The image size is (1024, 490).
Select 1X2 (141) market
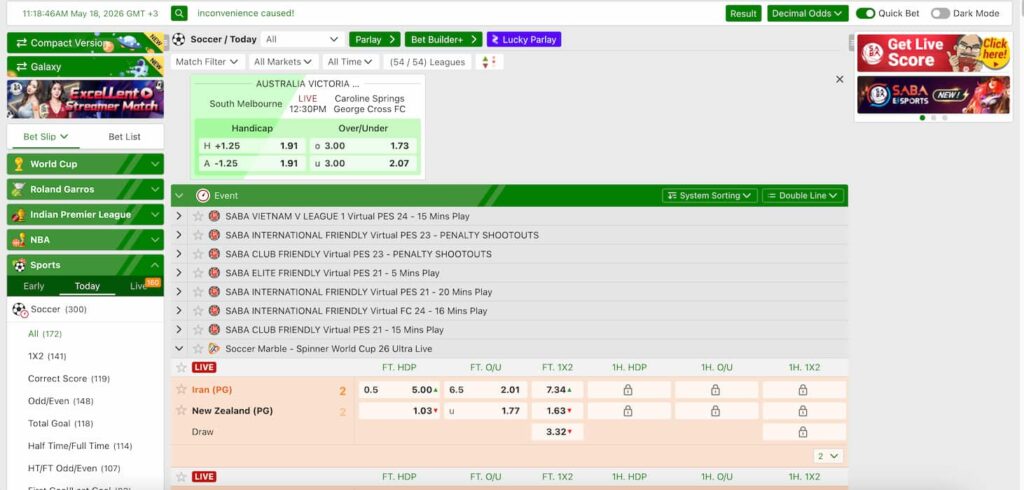pos(47,356)
